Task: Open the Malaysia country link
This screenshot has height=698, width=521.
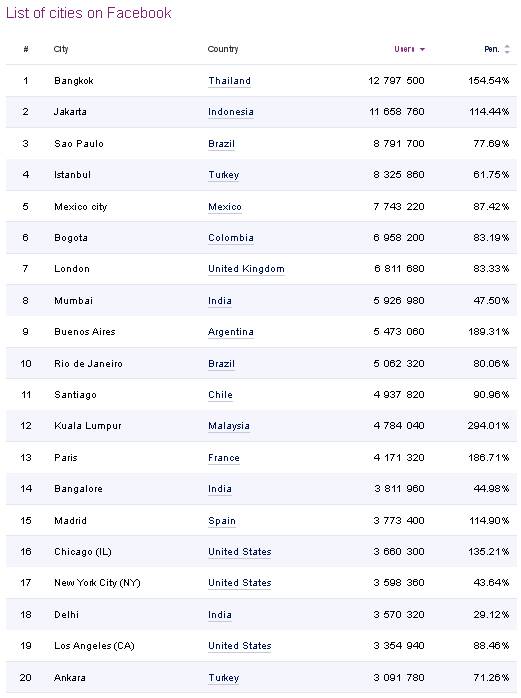Action: [x=228, y=426]
